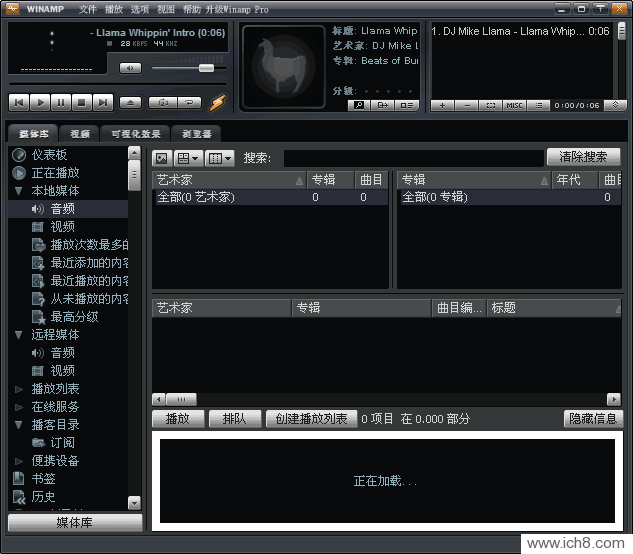
Task: Open 订阅 under 播客目录
Action: (x=62, y=443)
